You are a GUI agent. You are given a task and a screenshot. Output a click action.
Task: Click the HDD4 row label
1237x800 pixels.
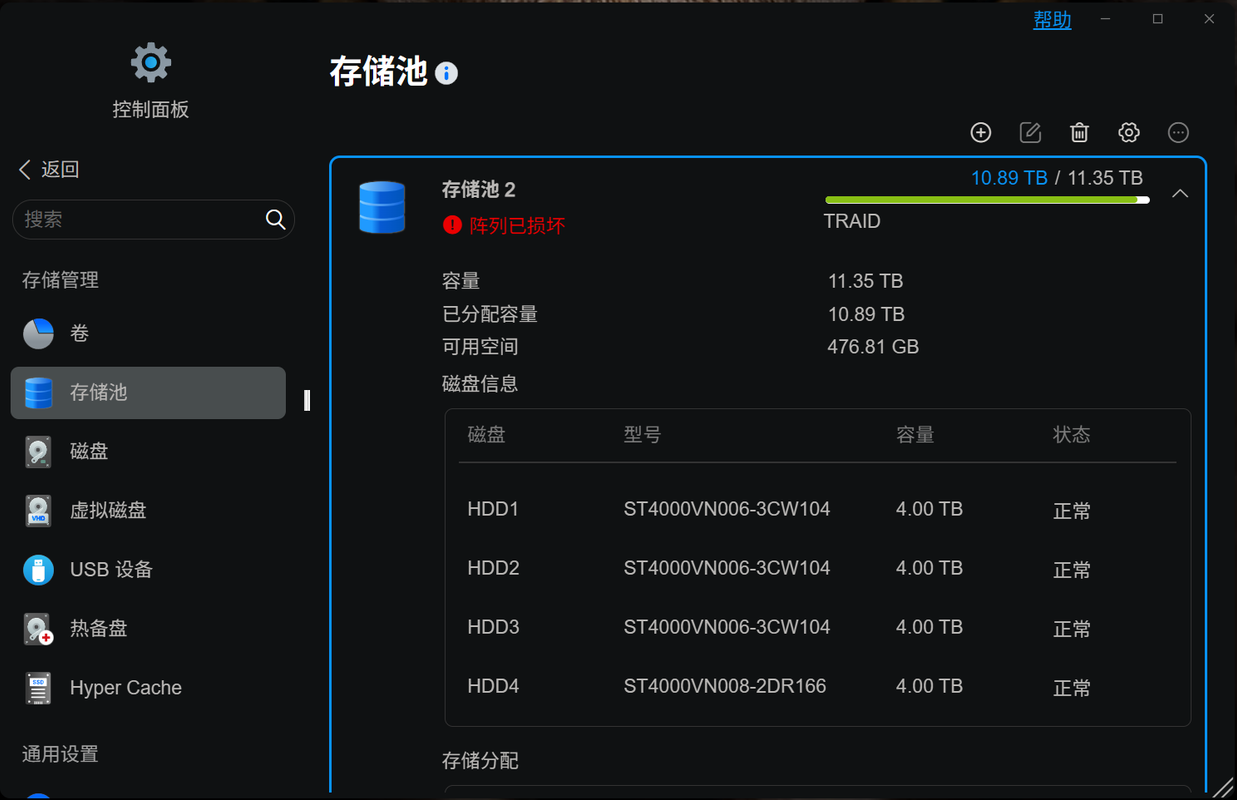[493, 686]
